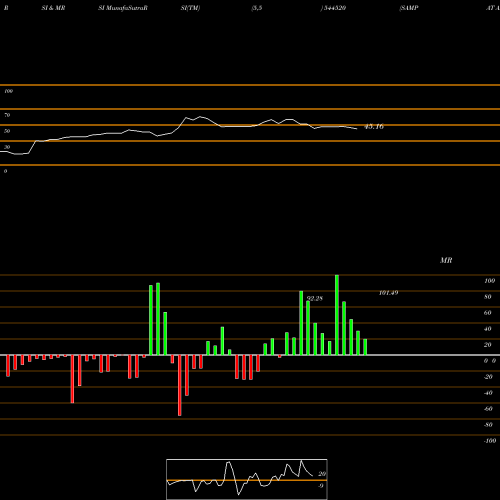The width and height of the screenshot is (500, 500).
Task: Open the mini overview chart thumbnail
Action: click(247, 479)
